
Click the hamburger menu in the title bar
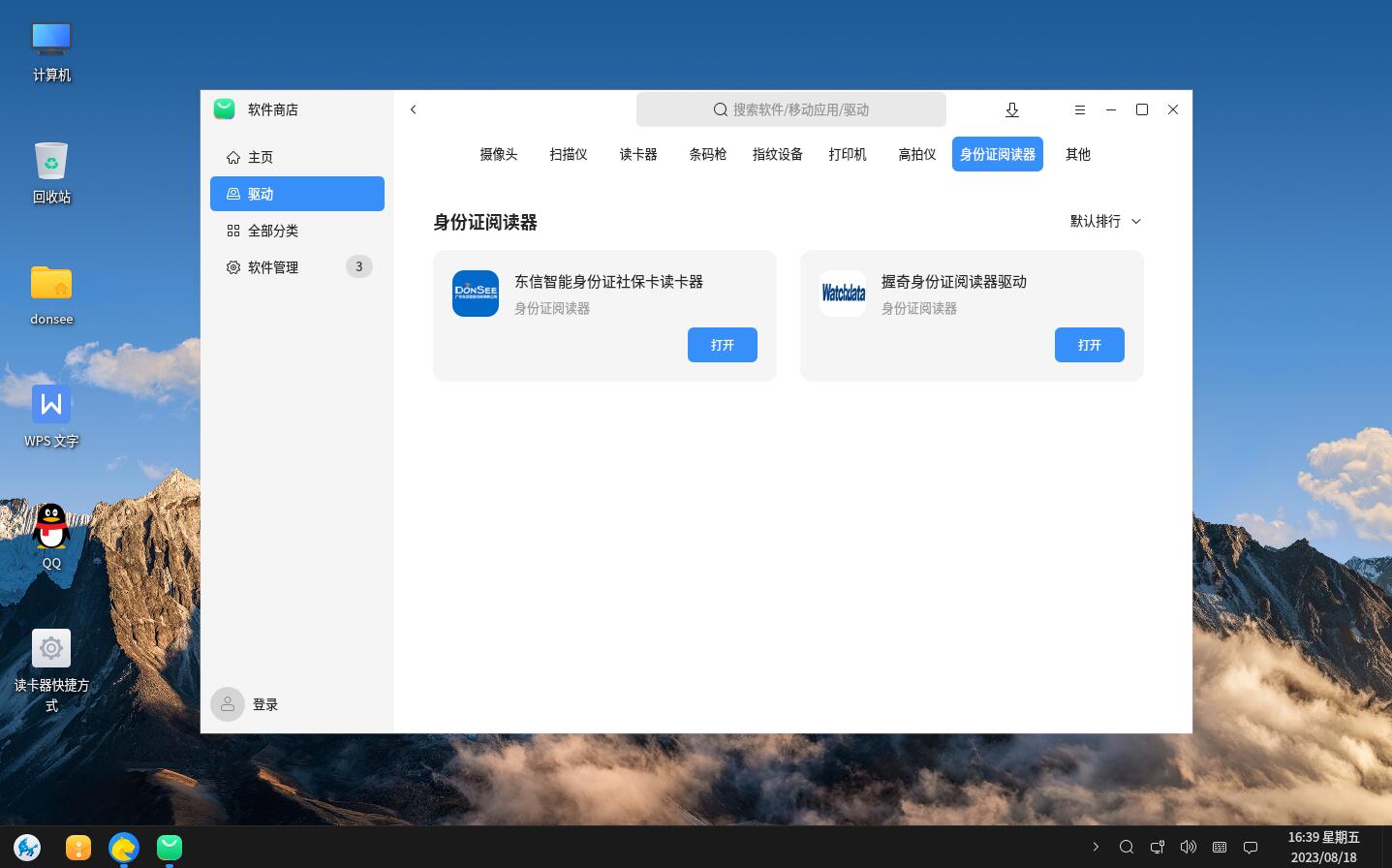tap(1080, 109)
